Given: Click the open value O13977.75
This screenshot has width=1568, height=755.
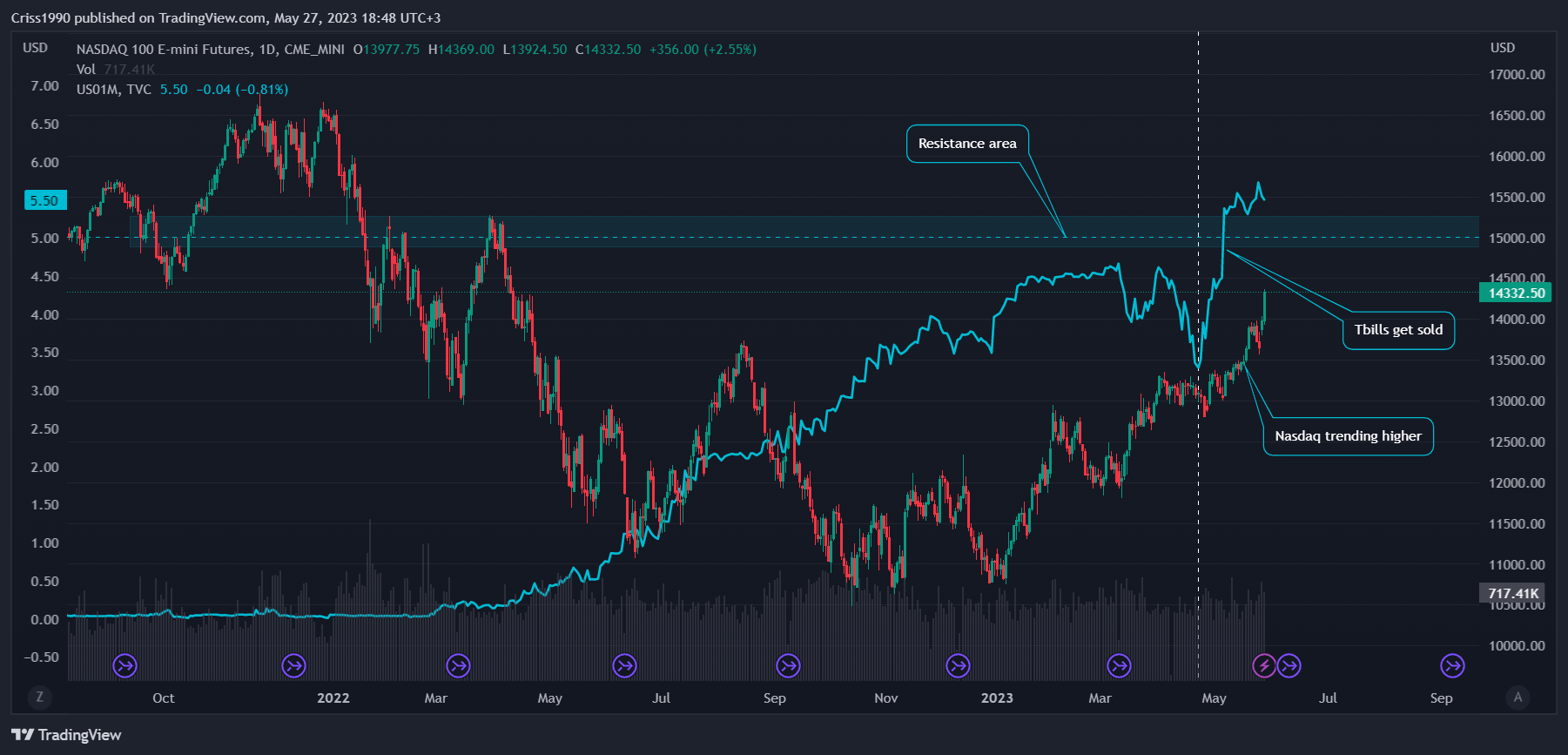Looking at the screenshot, I should pyautogui.click(x=386, y=50).
